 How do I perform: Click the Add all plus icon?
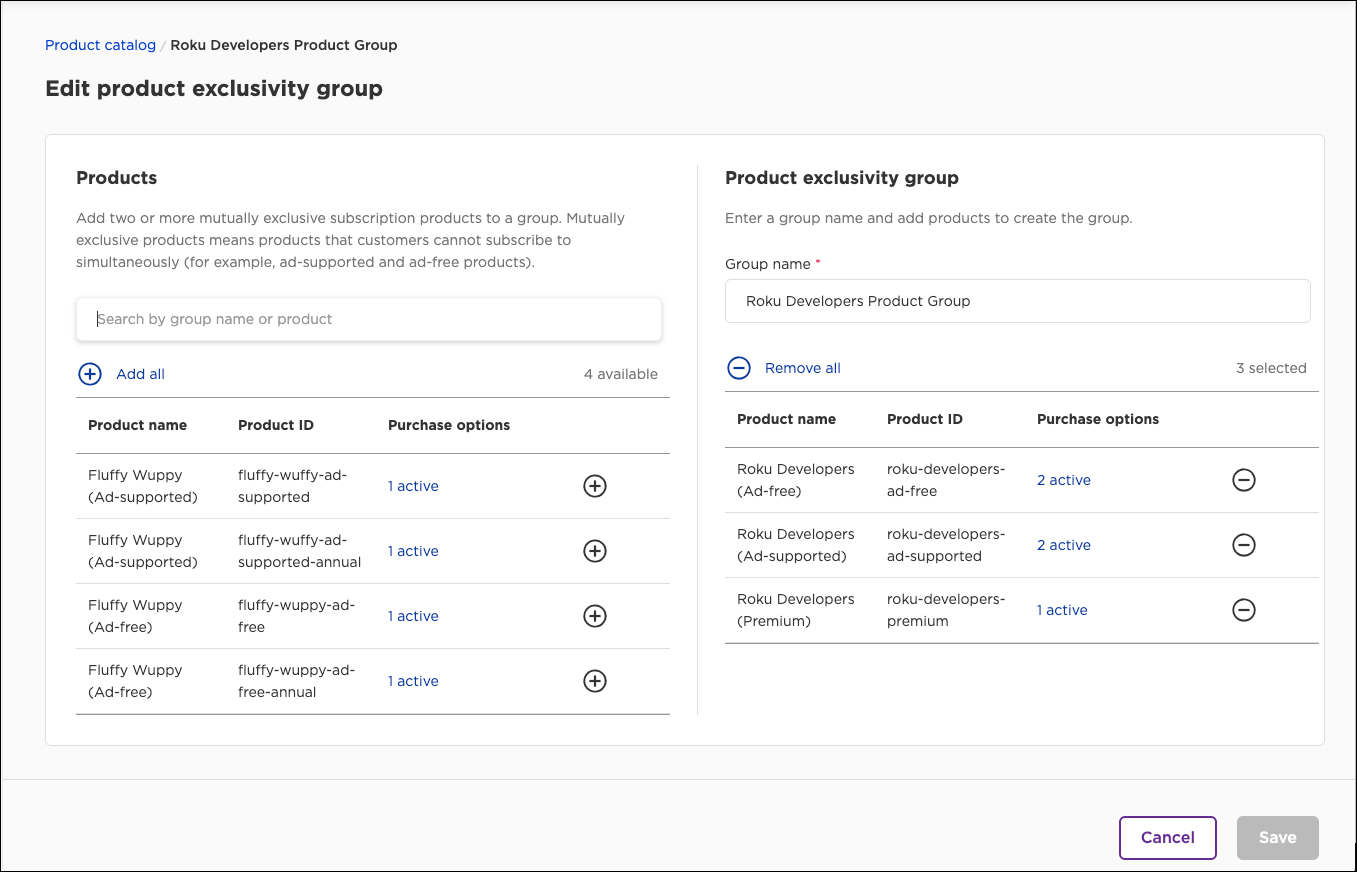click(x=90, y=374)
